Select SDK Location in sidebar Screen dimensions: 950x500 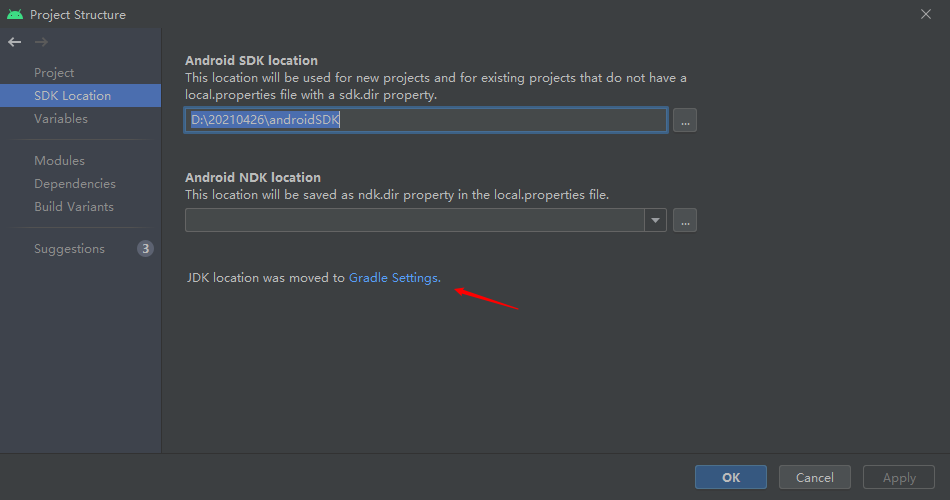tap(80, 96)
